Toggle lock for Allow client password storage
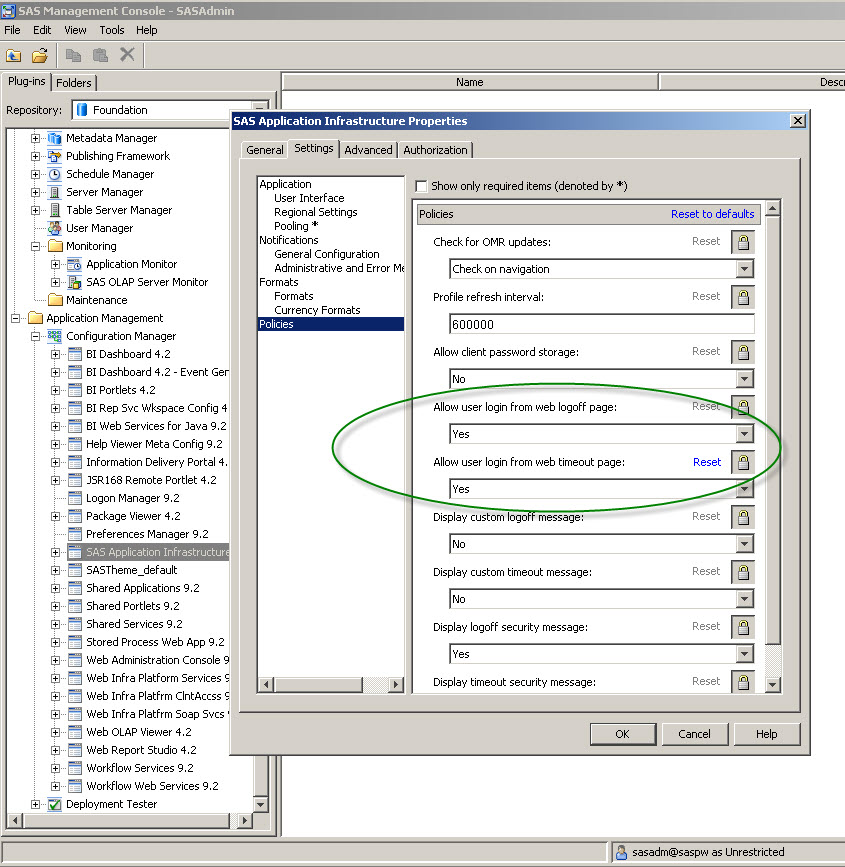Viewport: 845px width, 867px height. click(742, 352)
